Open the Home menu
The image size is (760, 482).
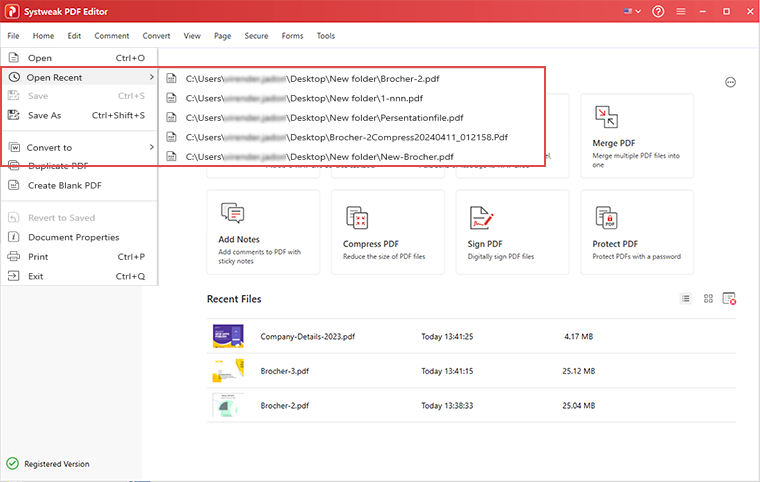(x=43, y=36)
